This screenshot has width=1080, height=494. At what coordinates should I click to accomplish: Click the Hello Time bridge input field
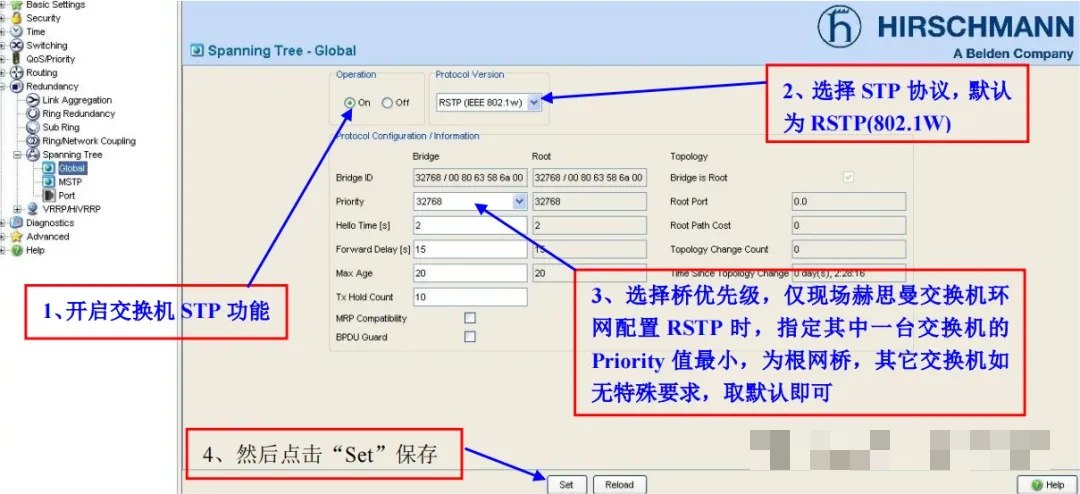point(470,225)
